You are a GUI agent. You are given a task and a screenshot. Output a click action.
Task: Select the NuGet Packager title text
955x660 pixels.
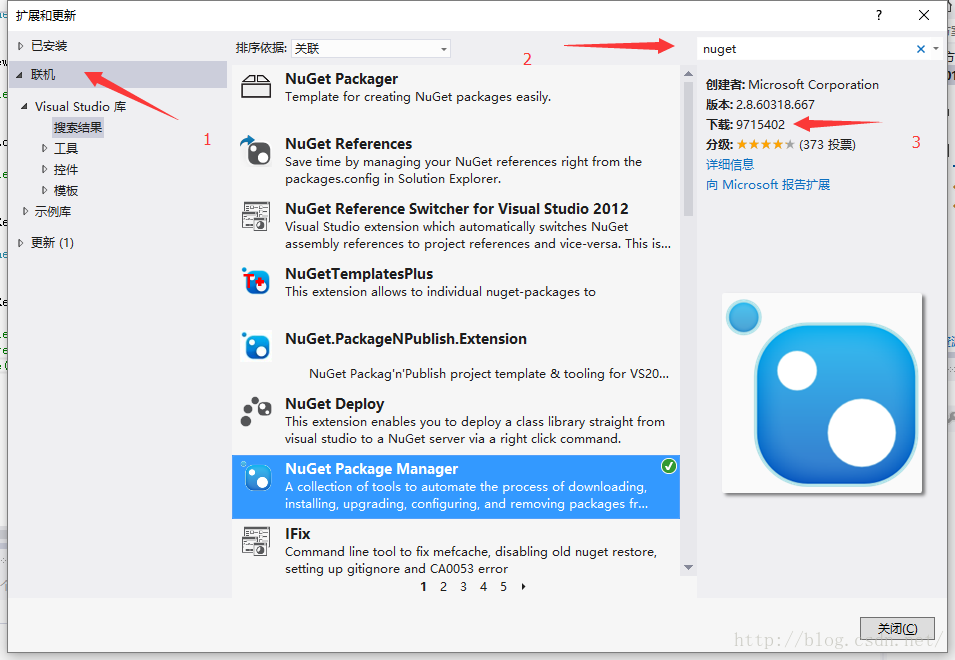pyautogui.click(x=341, y=79)
